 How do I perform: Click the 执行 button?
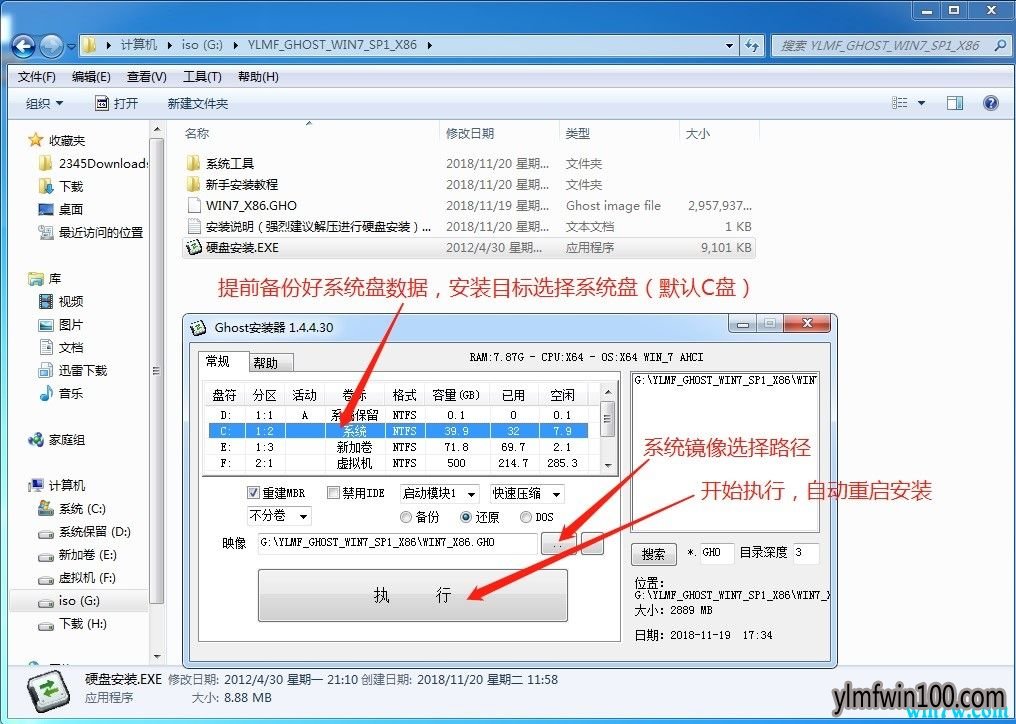[413, 595]
